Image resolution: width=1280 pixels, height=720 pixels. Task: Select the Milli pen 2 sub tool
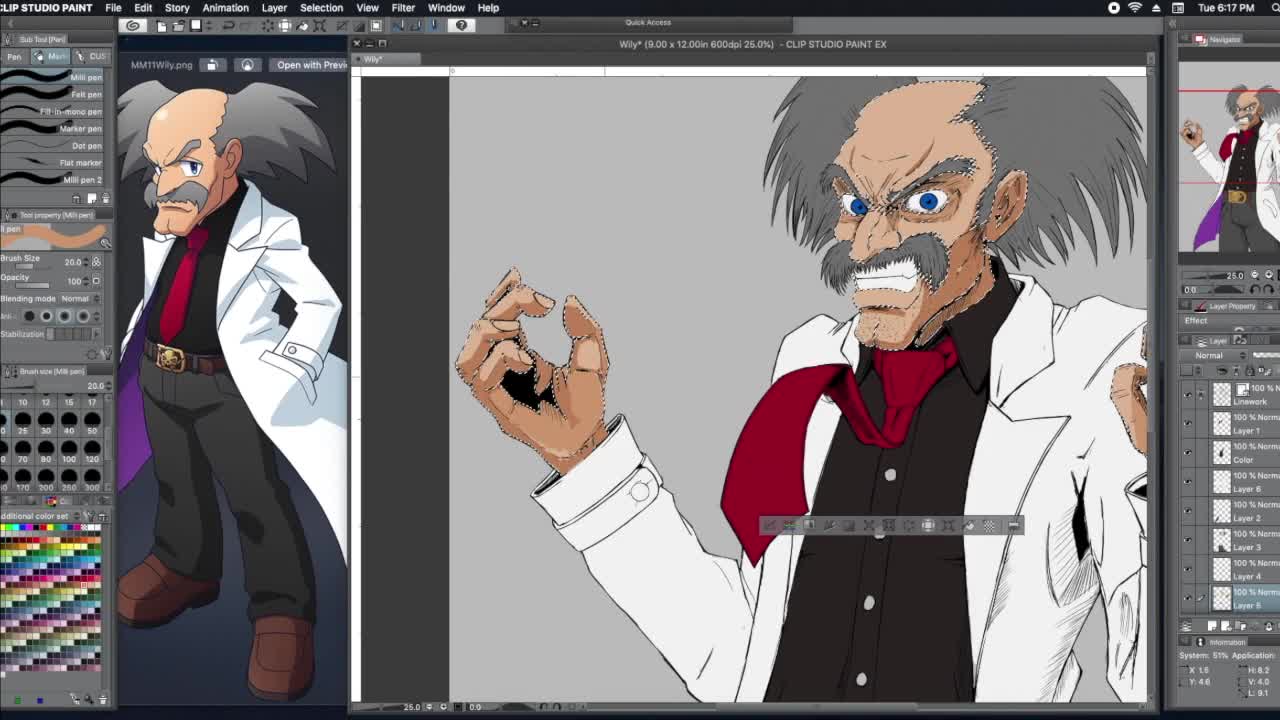52,180
